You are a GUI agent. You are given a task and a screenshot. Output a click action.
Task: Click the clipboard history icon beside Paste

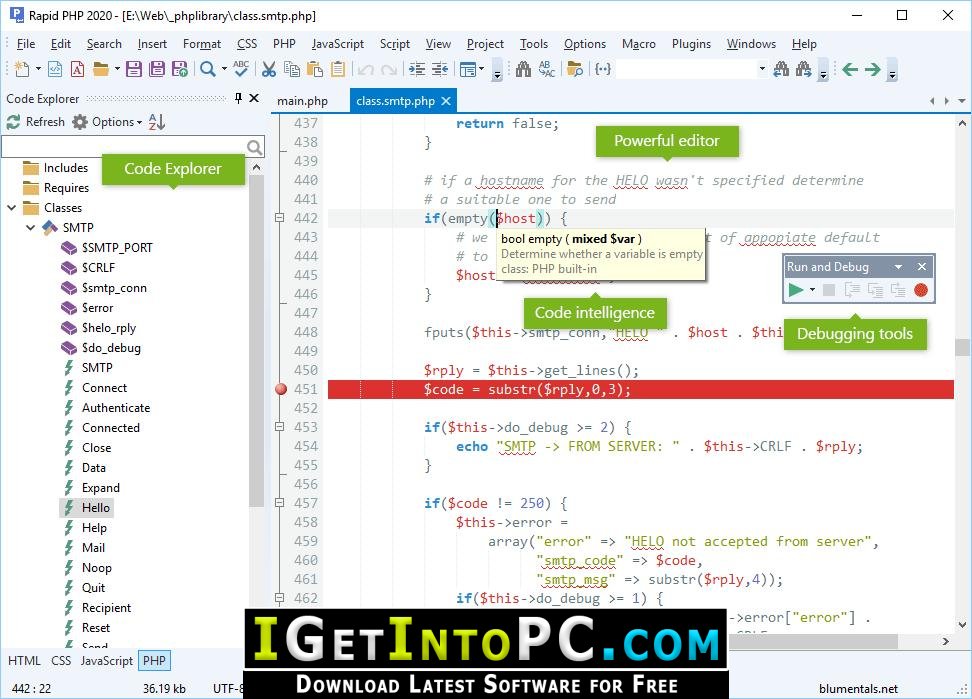point(338,69)
